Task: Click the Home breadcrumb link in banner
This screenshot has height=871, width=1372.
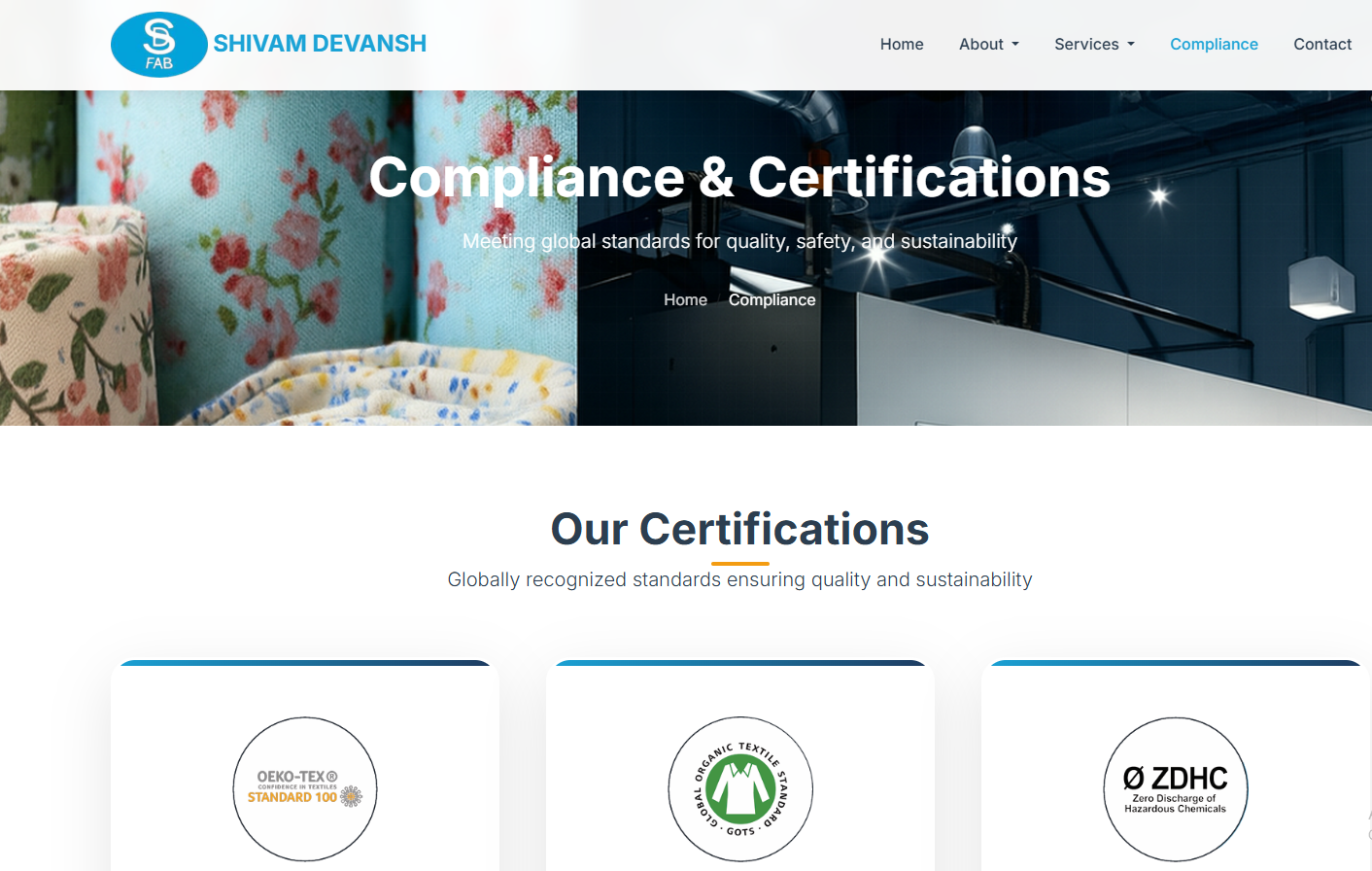Action: (x=685, y=299)
